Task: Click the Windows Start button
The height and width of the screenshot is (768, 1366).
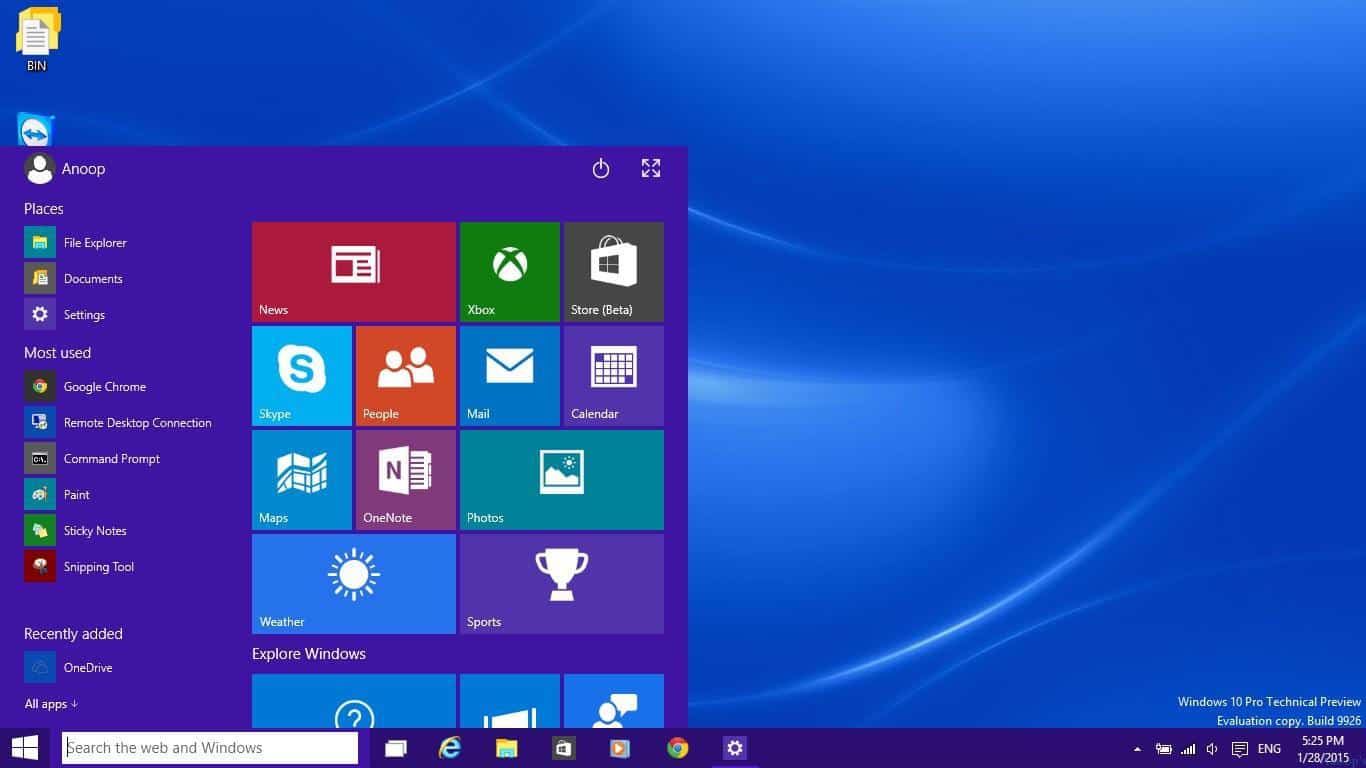Action: coord(25,748)
